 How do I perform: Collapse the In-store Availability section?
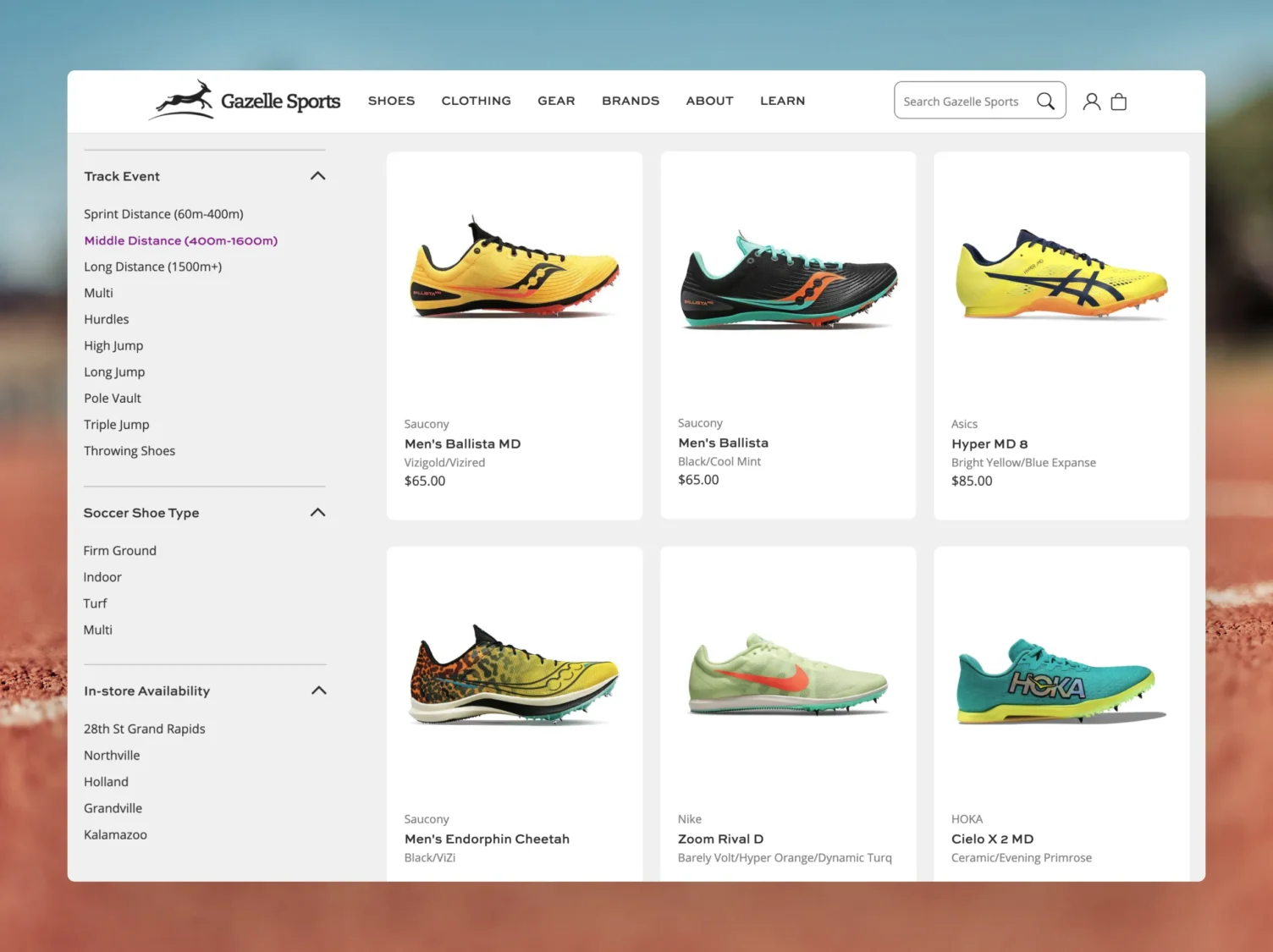pyautogui.click(x=318, y=691)
